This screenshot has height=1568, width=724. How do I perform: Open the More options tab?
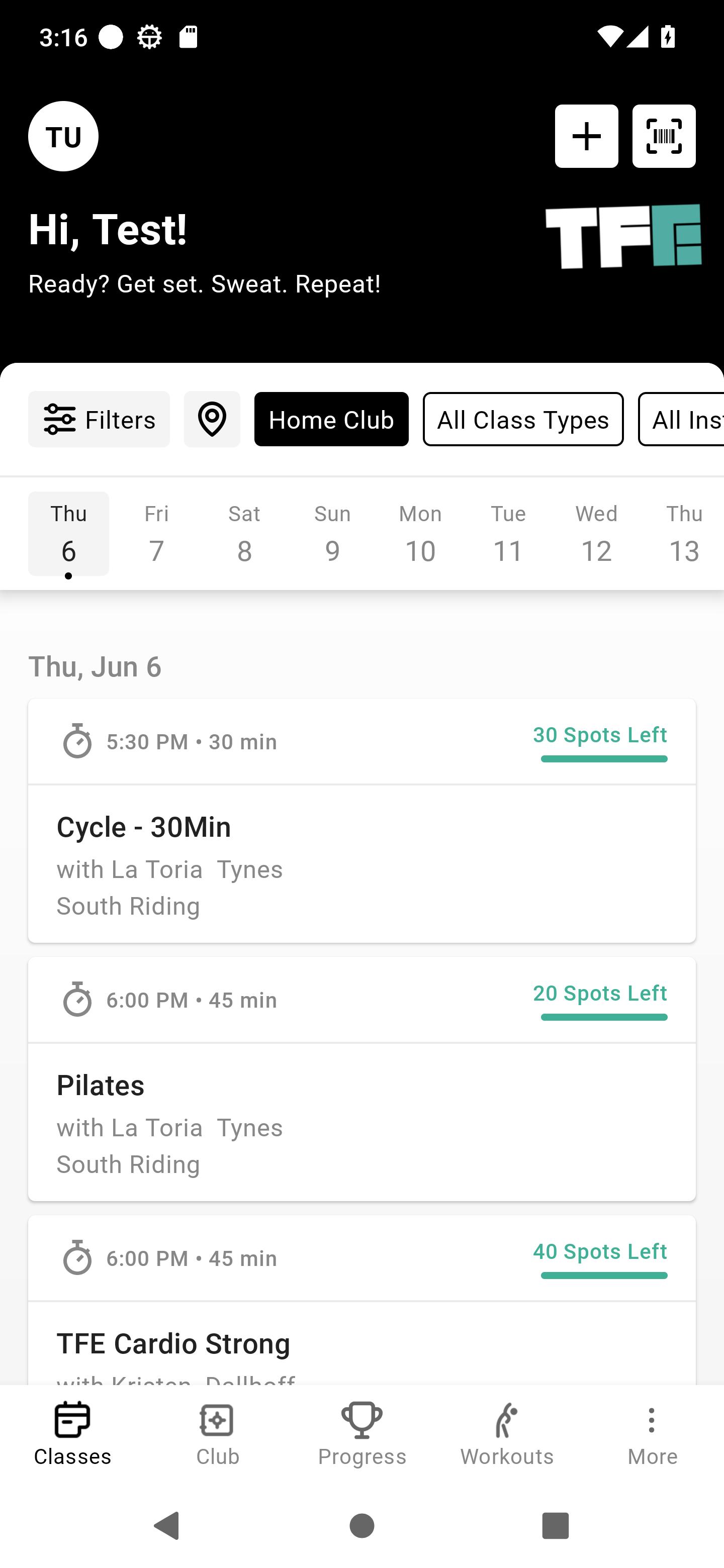point(652,1433)
